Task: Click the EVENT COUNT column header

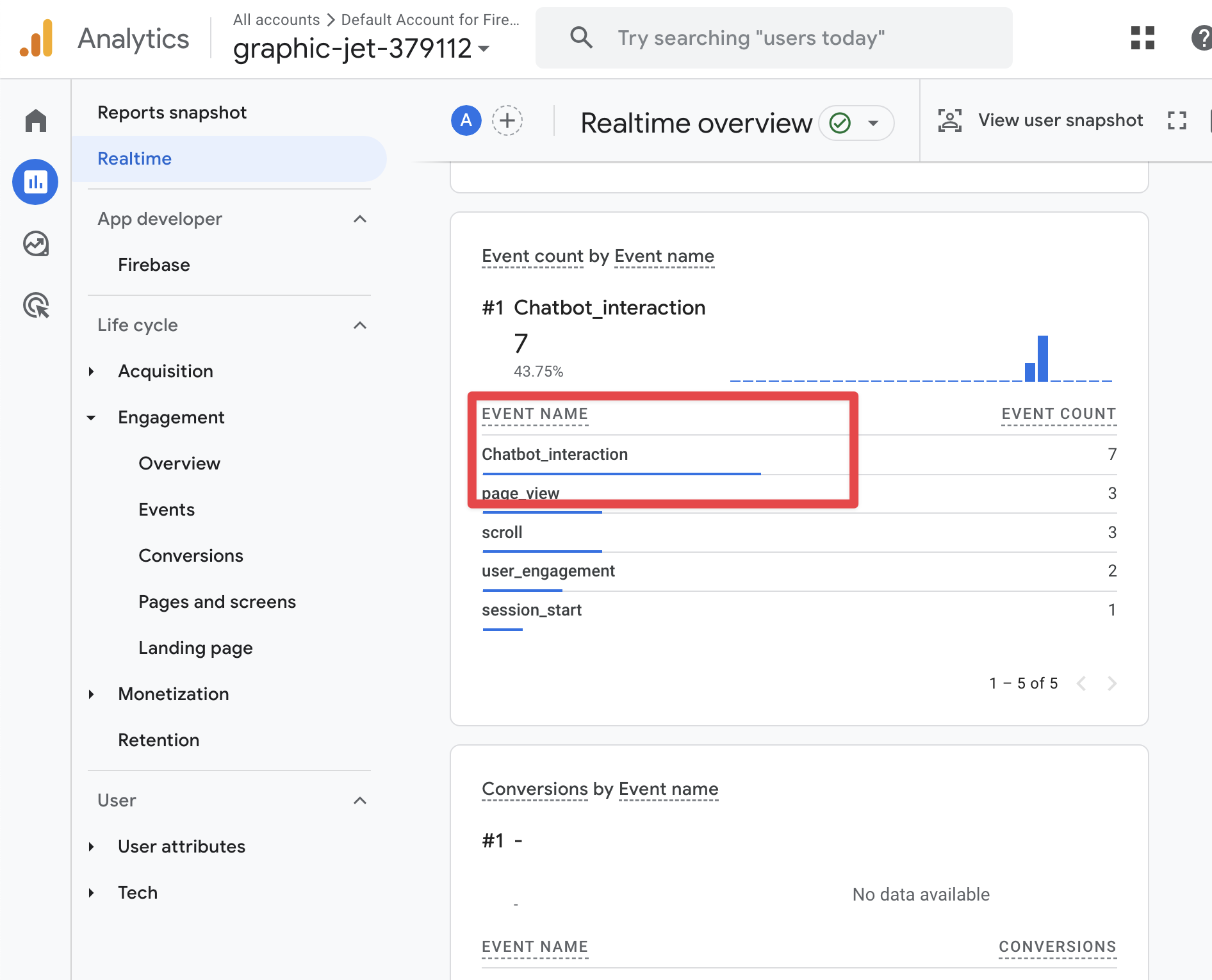Action: coord(1059,414)
